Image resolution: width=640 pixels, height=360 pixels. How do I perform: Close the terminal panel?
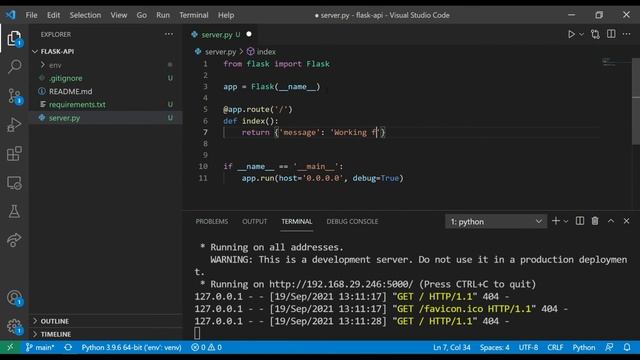click(x=627, y=221)
